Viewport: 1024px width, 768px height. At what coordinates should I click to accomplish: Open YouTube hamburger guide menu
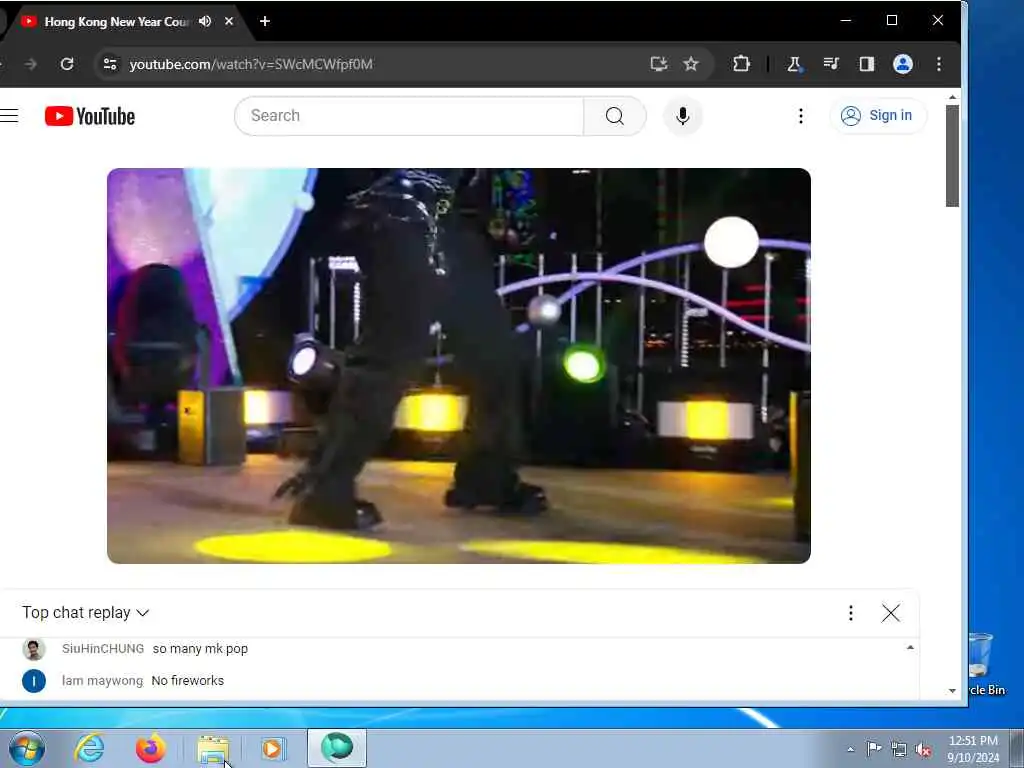pyautogui.click(x=9, y=116)
